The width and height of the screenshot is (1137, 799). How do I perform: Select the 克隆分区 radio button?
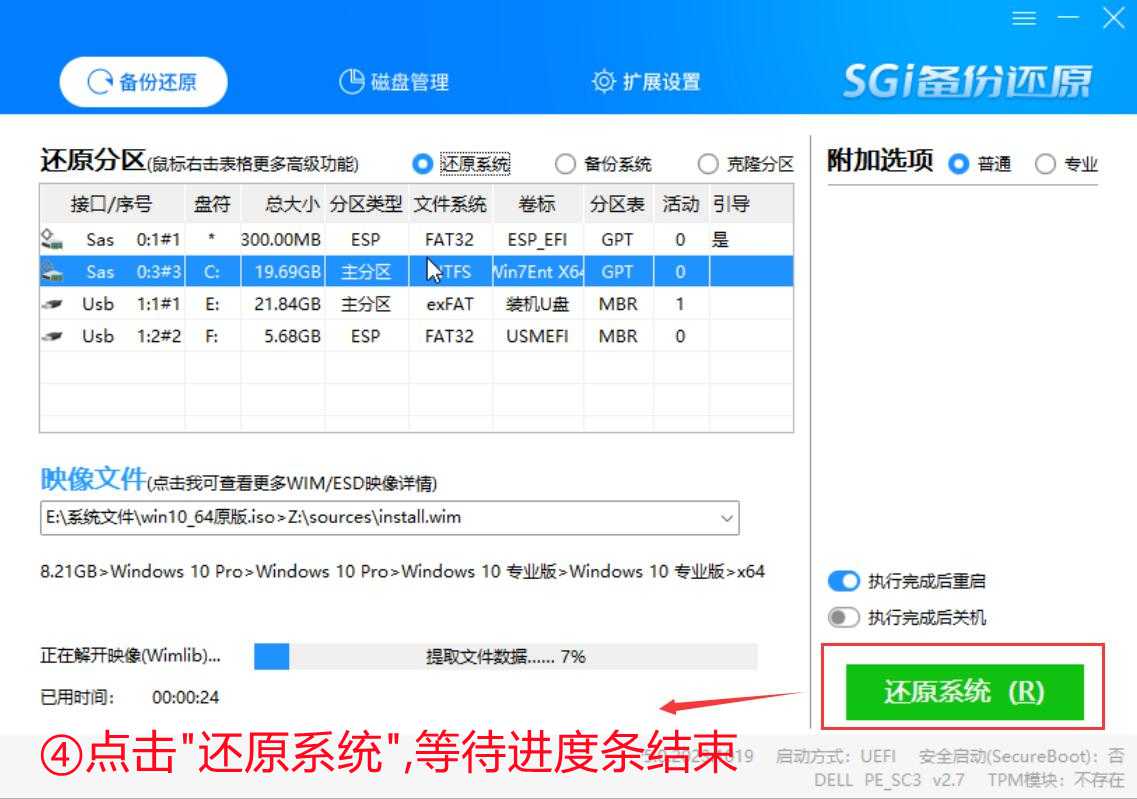(x=708, y=164)
